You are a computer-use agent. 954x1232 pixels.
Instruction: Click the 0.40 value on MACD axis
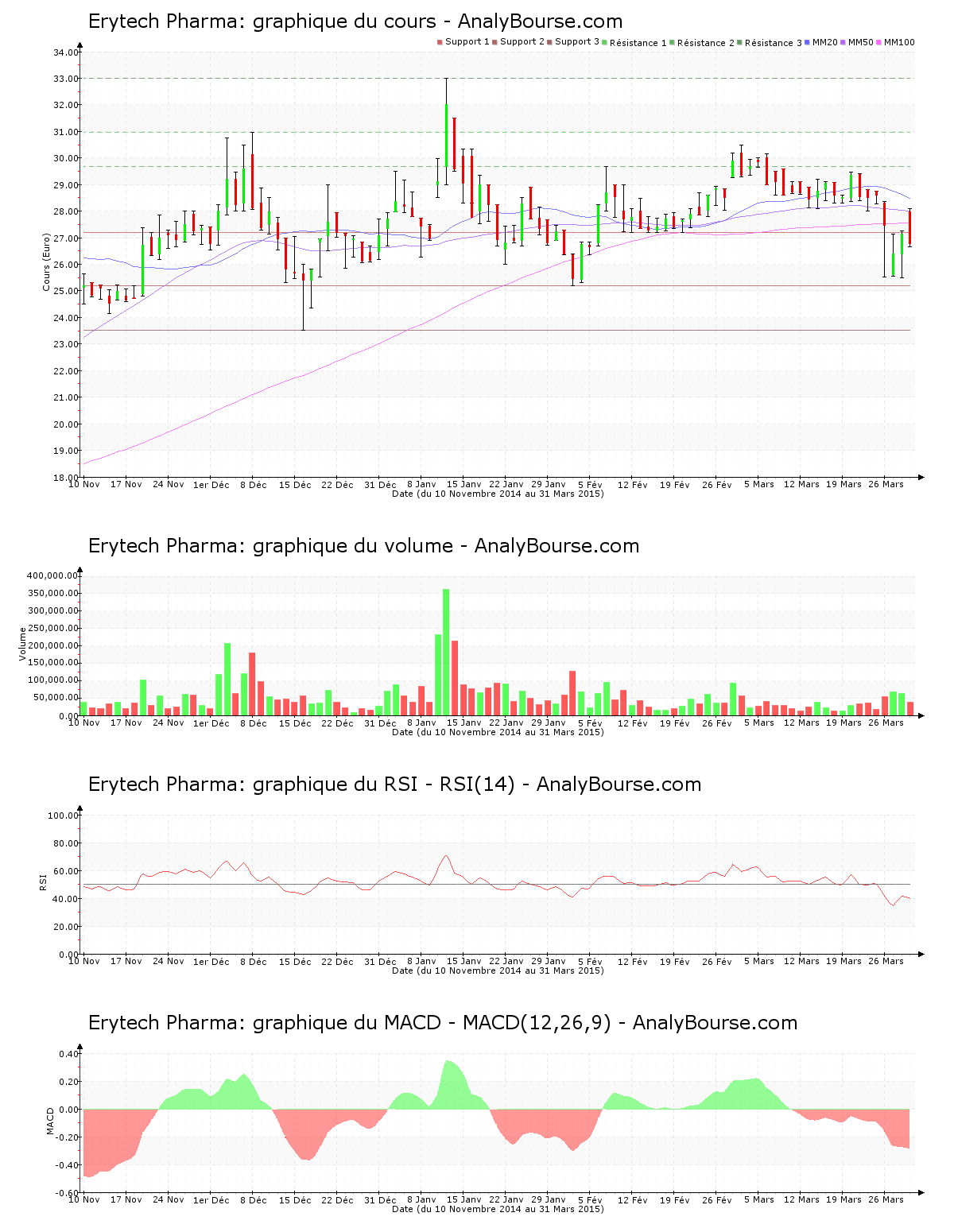pyautogui.click(x=68, y=1054)
